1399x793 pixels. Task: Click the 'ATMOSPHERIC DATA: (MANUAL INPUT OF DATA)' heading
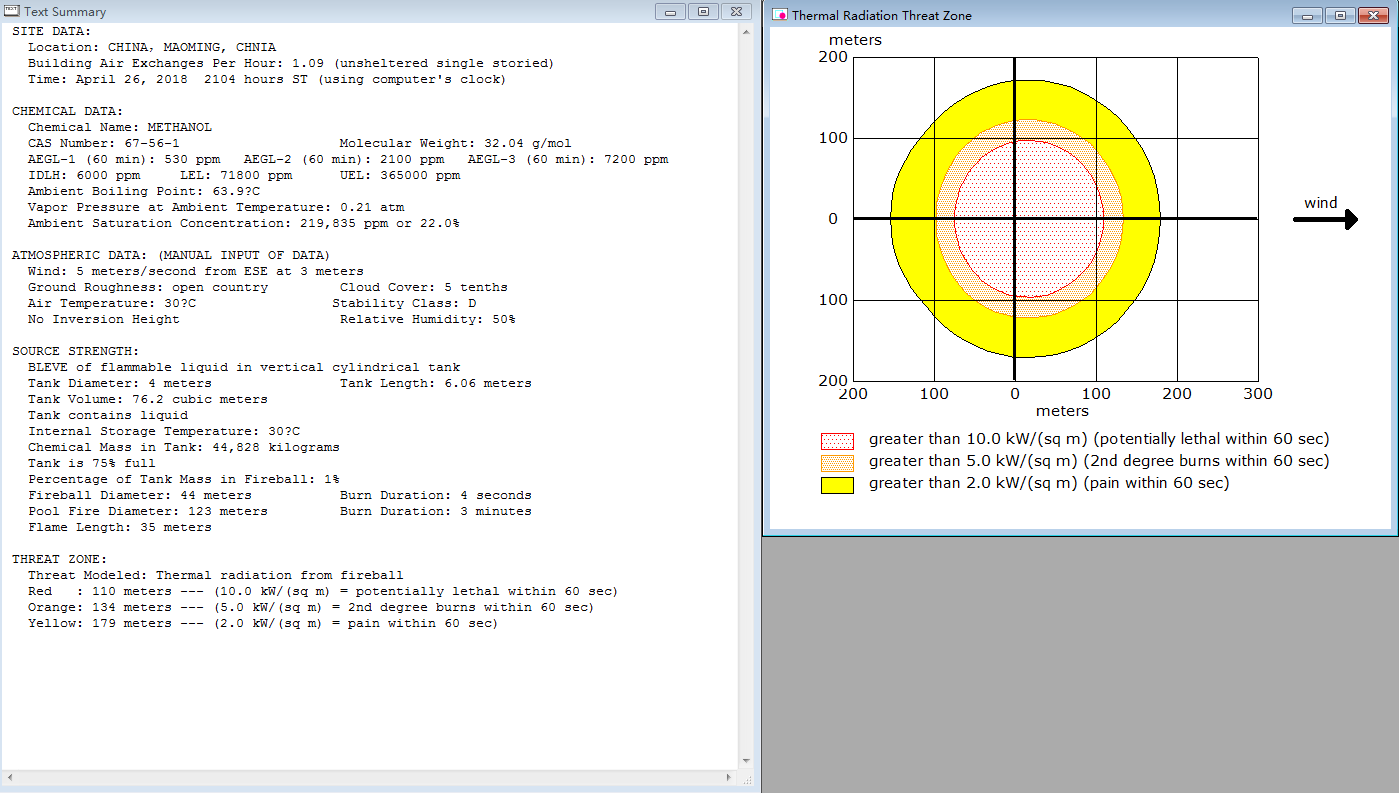(171, 255)
